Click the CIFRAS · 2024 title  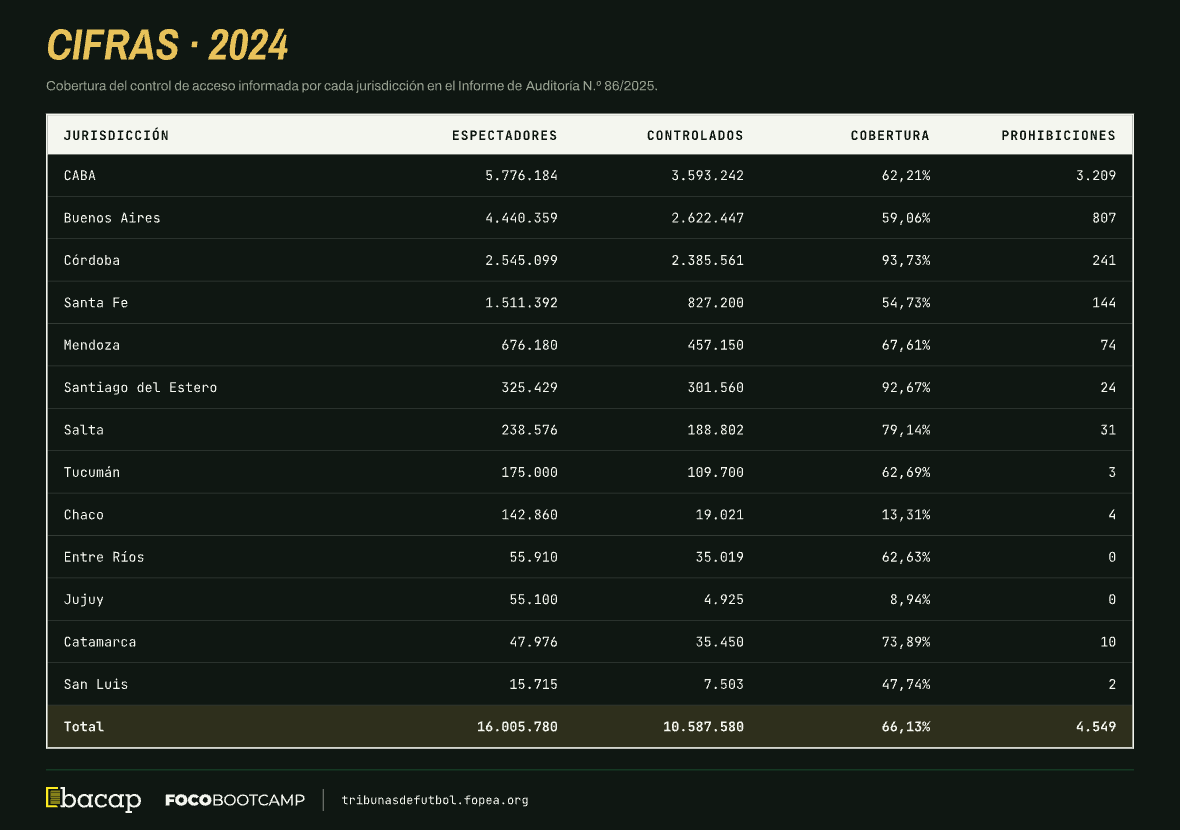(167, 45)
